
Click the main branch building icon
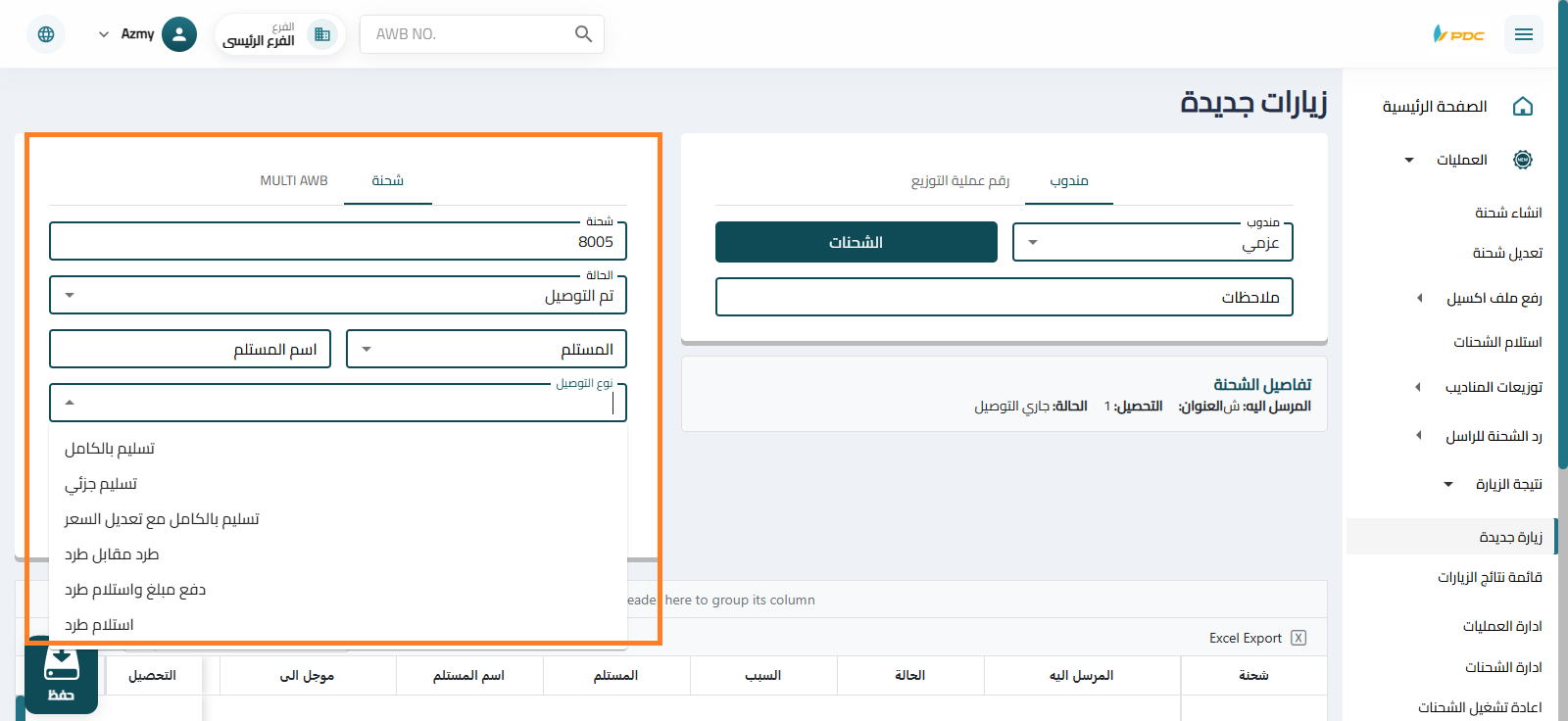pyautogui.click(x=321, y=34)
